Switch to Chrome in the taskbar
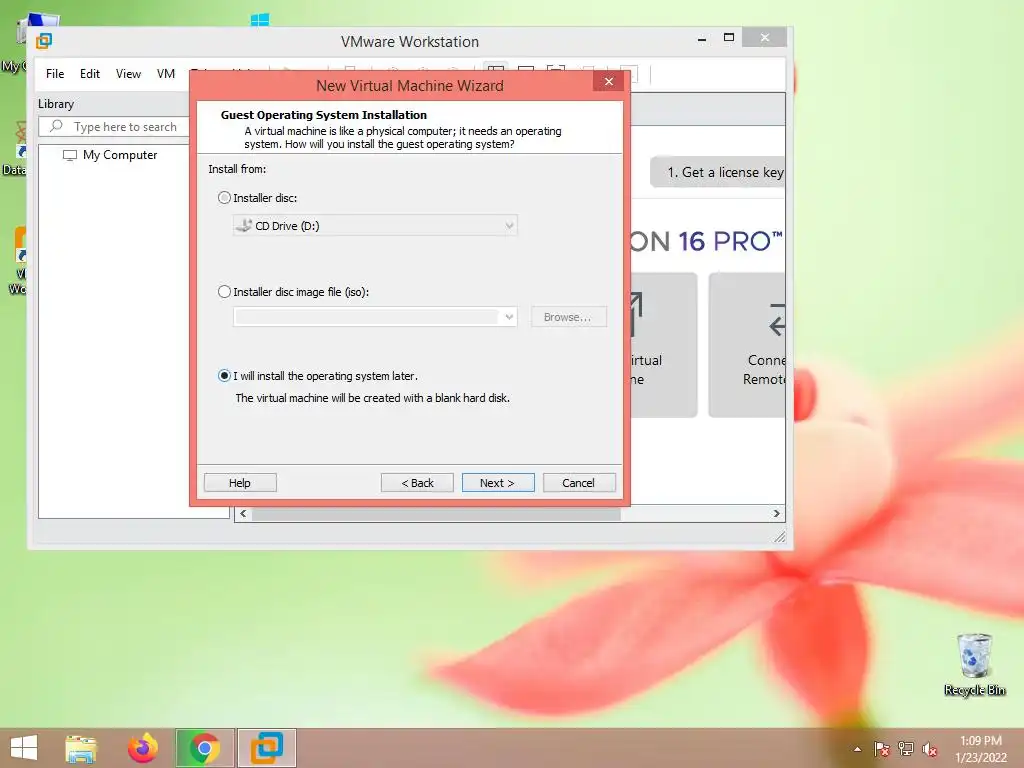This screenshot has width=1024, height=768. [205, 748]
